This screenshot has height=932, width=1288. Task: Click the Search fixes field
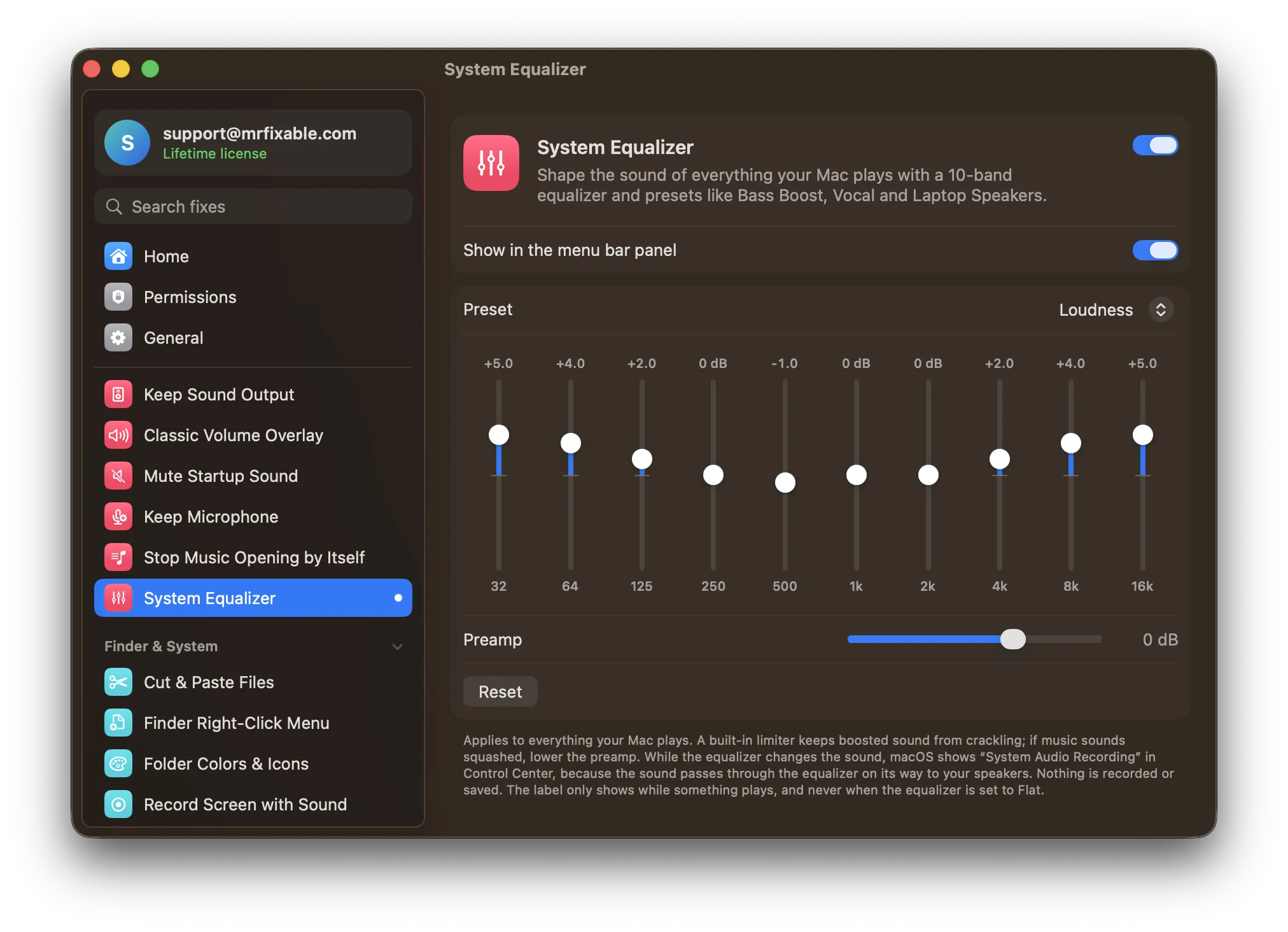tap(253, 206)
